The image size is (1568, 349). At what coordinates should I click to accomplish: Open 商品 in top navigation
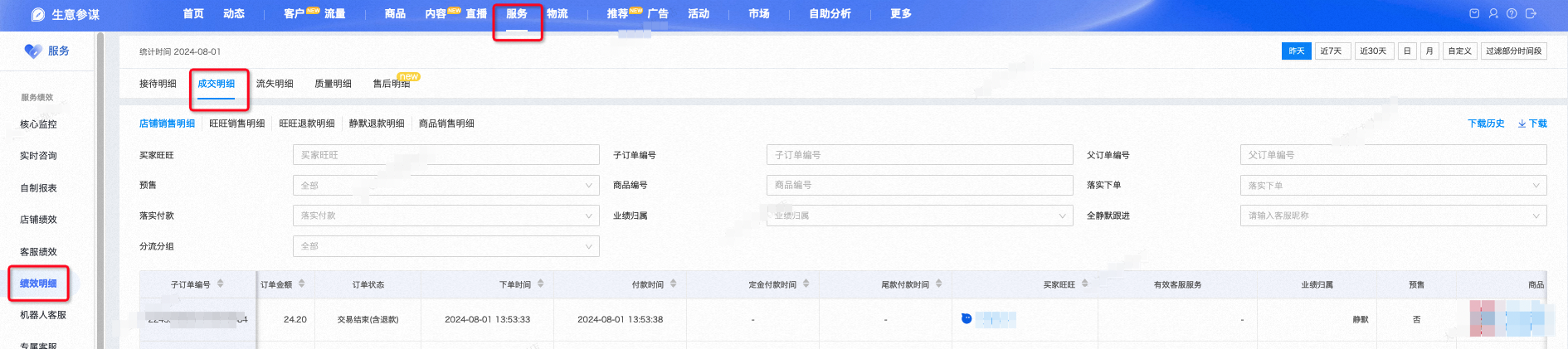tap(396, 14)
